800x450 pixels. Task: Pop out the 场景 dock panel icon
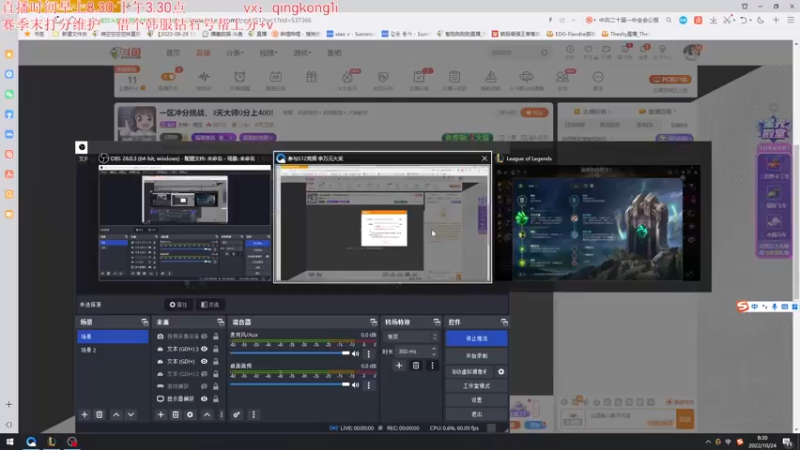coord(144,322)
